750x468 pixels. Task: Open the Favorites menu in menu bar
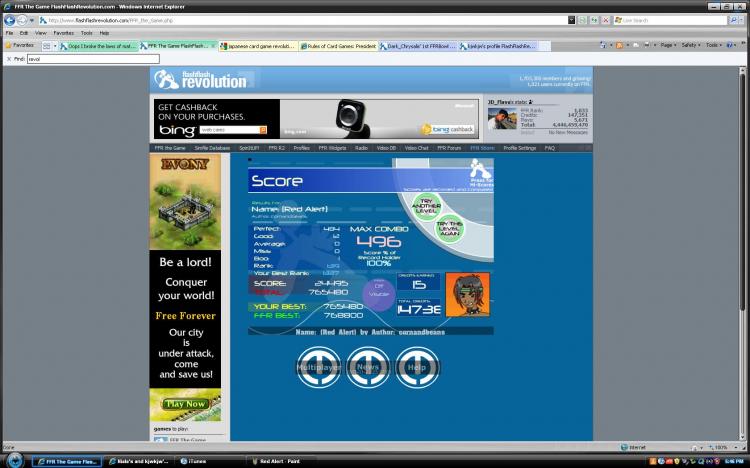pyautogui.click(x=64, y=33)
